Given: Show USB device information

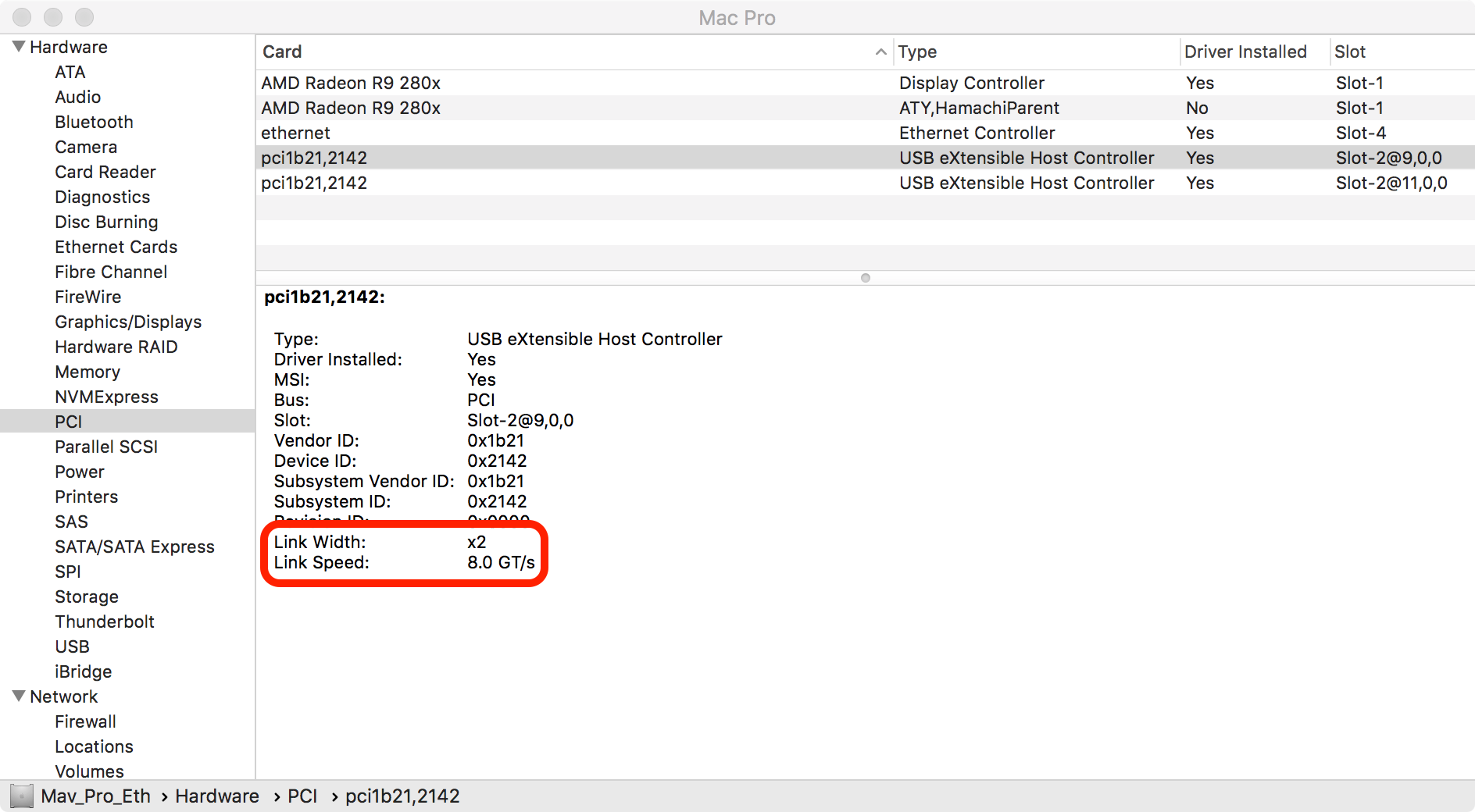Looking at the screenshot, I should point(72,646).
